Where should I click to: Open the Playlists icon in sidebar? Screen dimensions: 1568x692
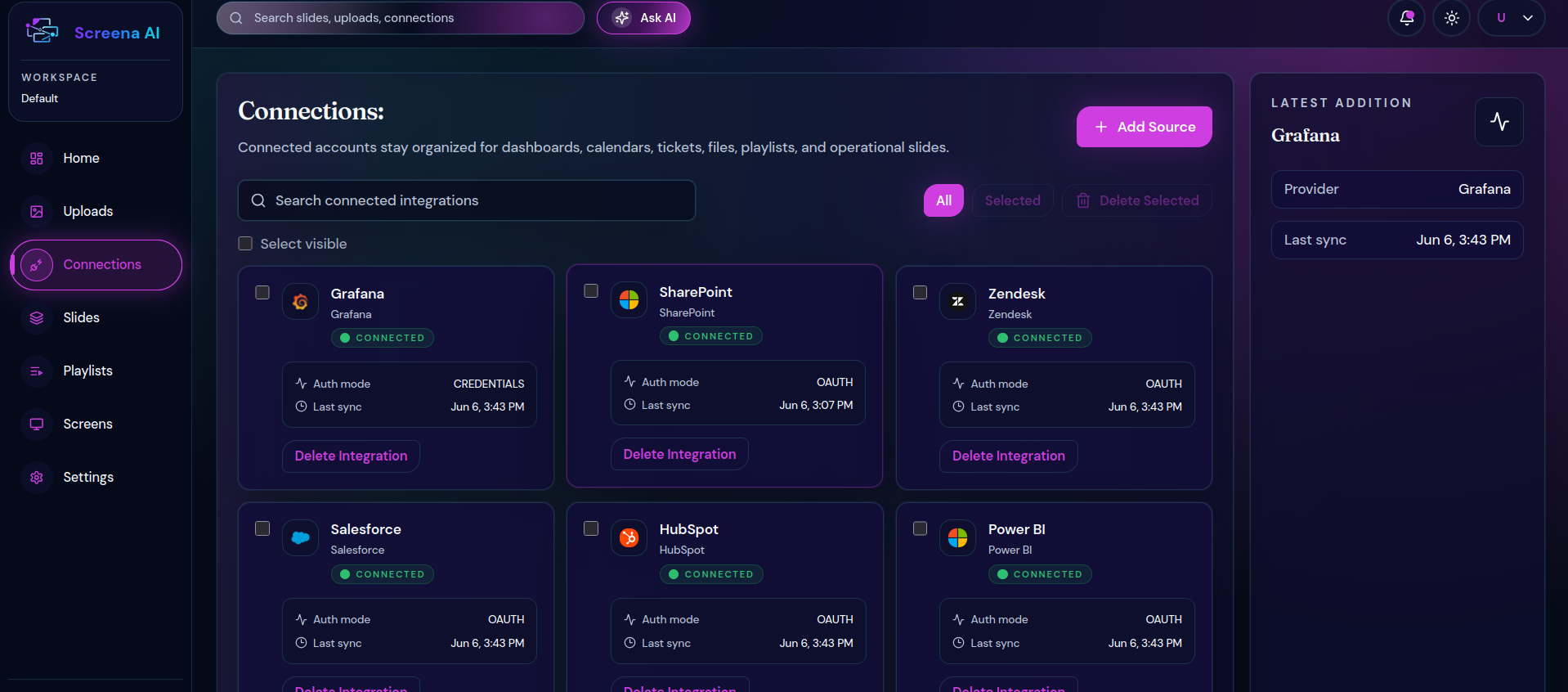coord(37,371)
